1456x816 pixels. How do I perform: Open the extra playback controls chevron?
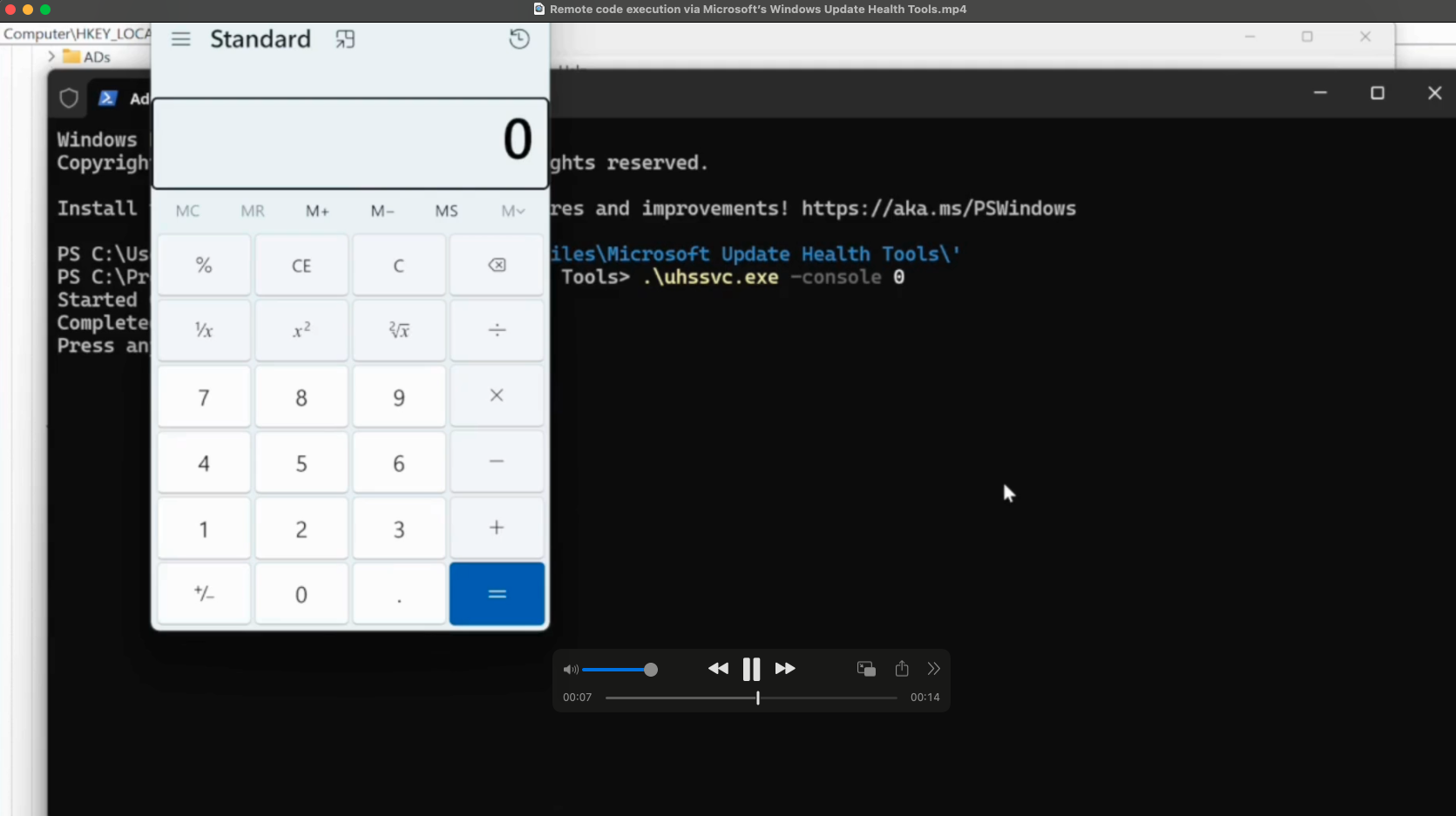[934, 669]
